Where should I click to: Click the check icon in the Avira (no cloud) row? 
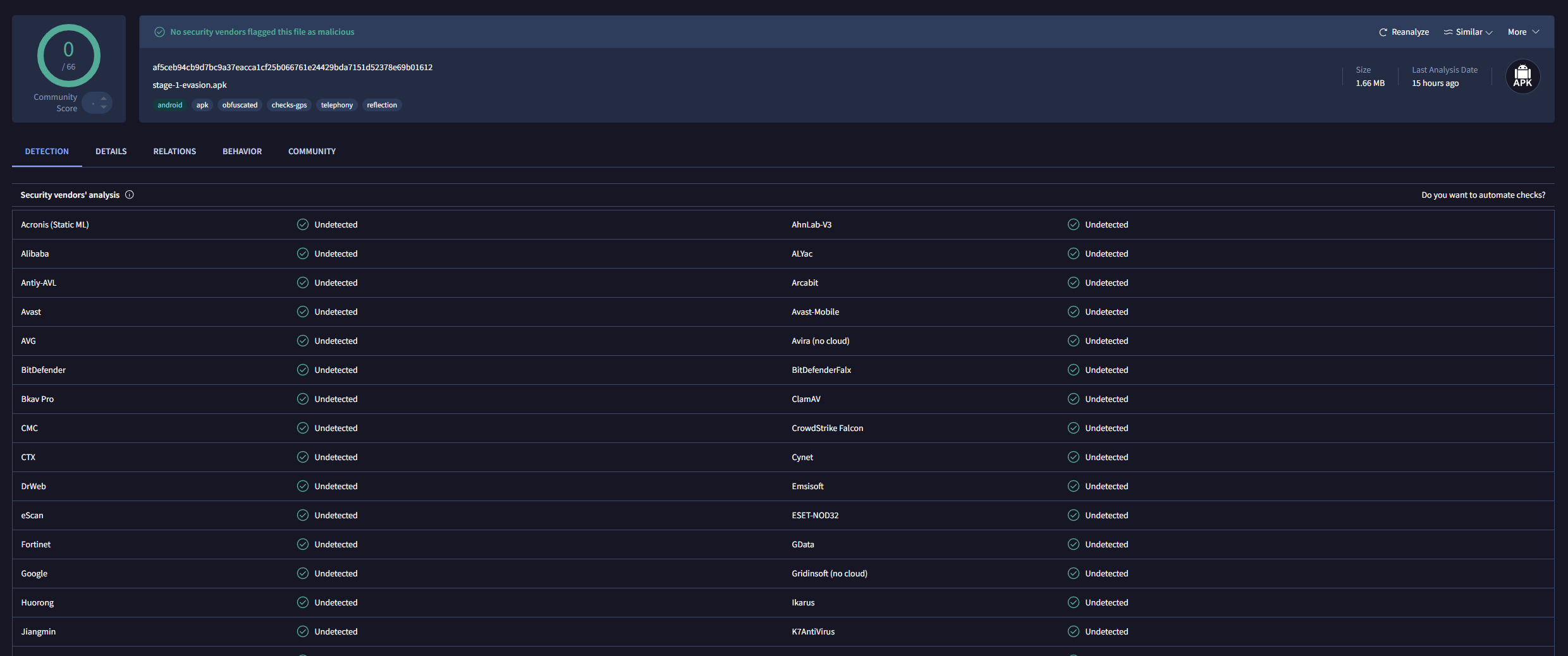(1074, 341)
